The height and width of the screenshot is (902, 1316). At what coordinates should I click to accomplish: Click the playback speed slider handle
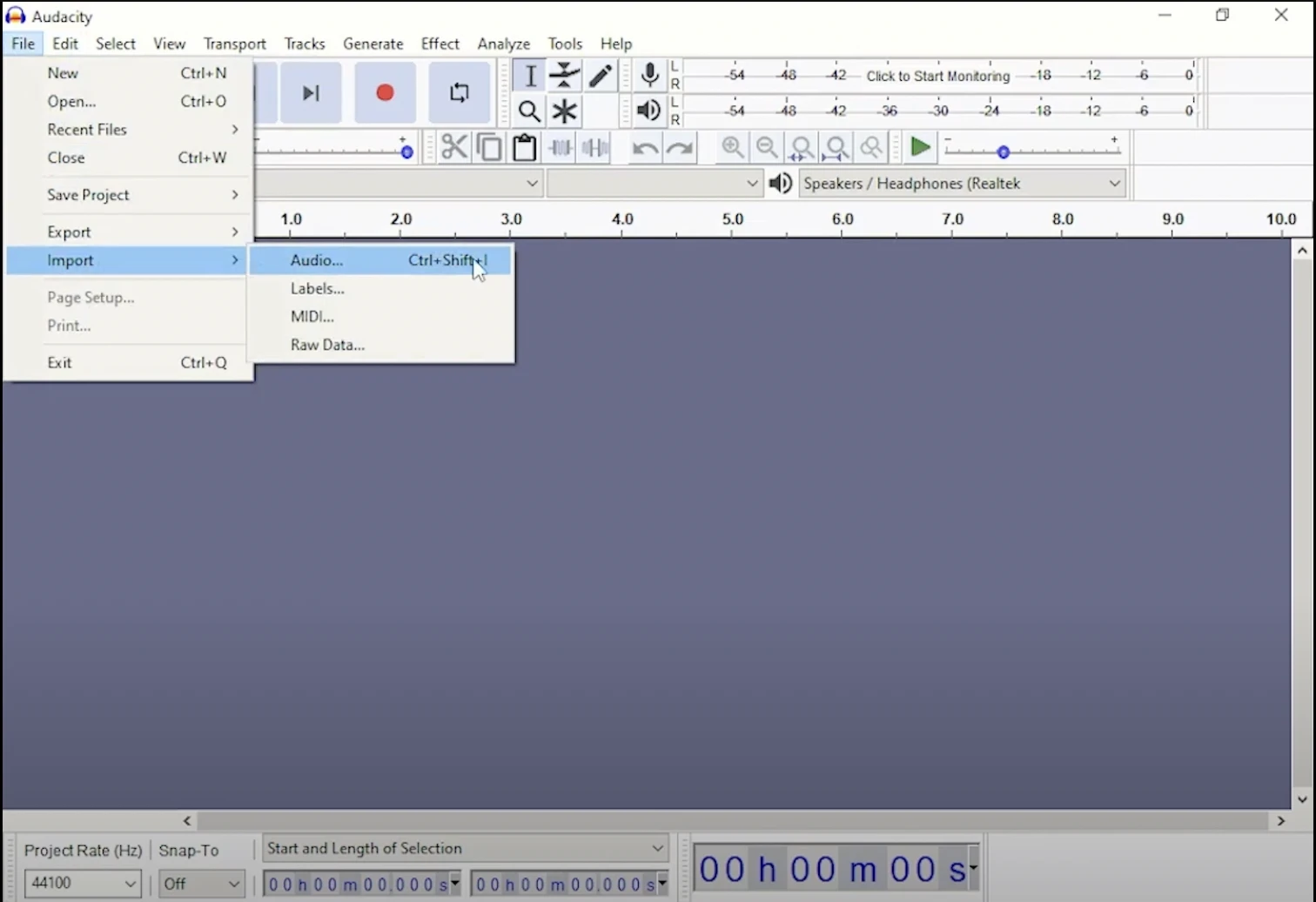click(1004, 152)
